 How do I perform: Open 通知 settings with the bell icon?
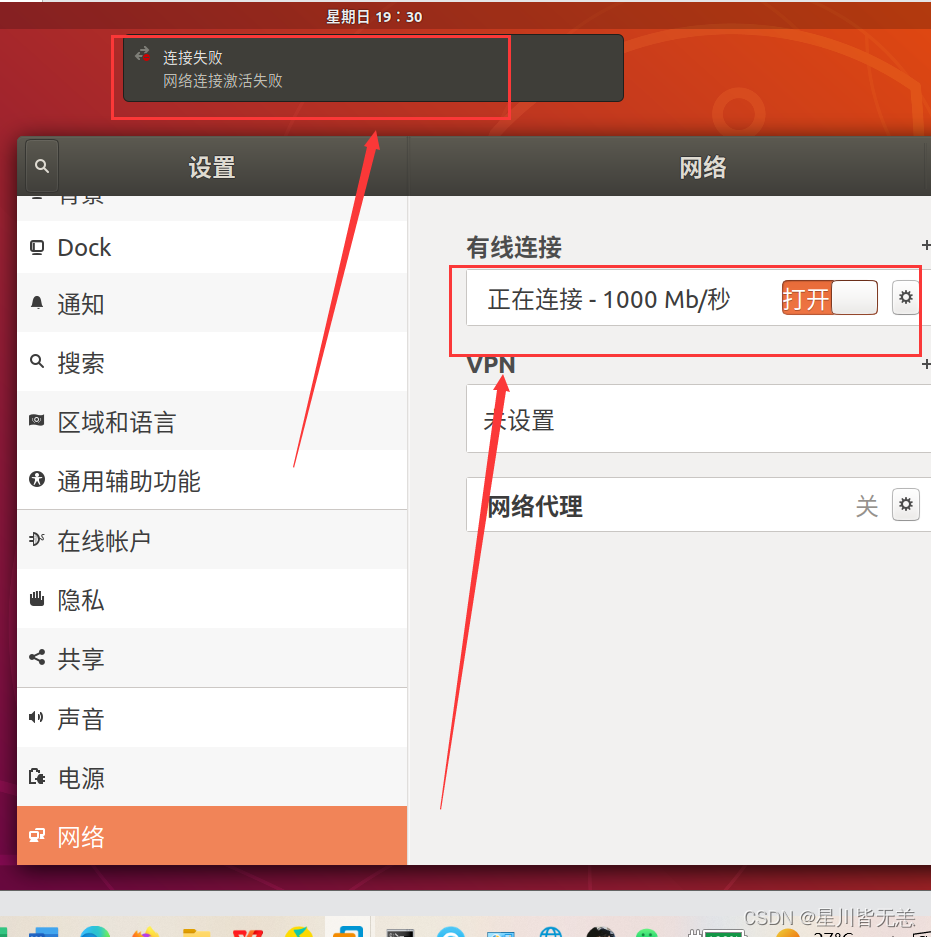pos(212,303)
